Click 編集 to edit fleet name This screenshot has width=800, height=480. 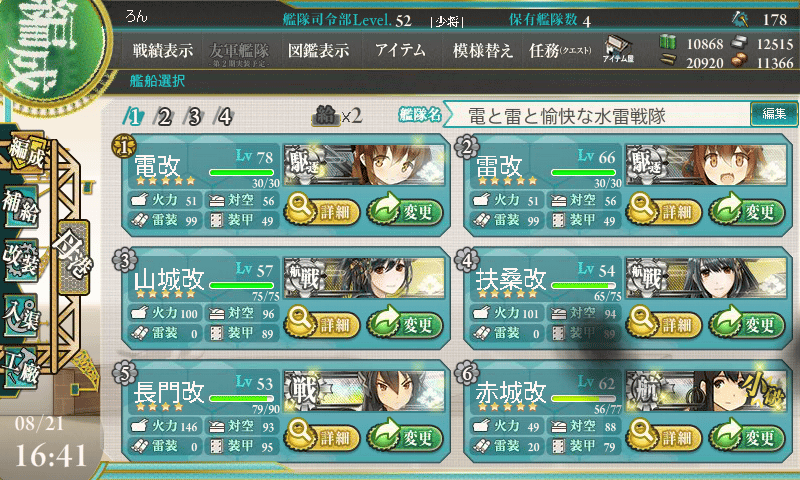774,114
